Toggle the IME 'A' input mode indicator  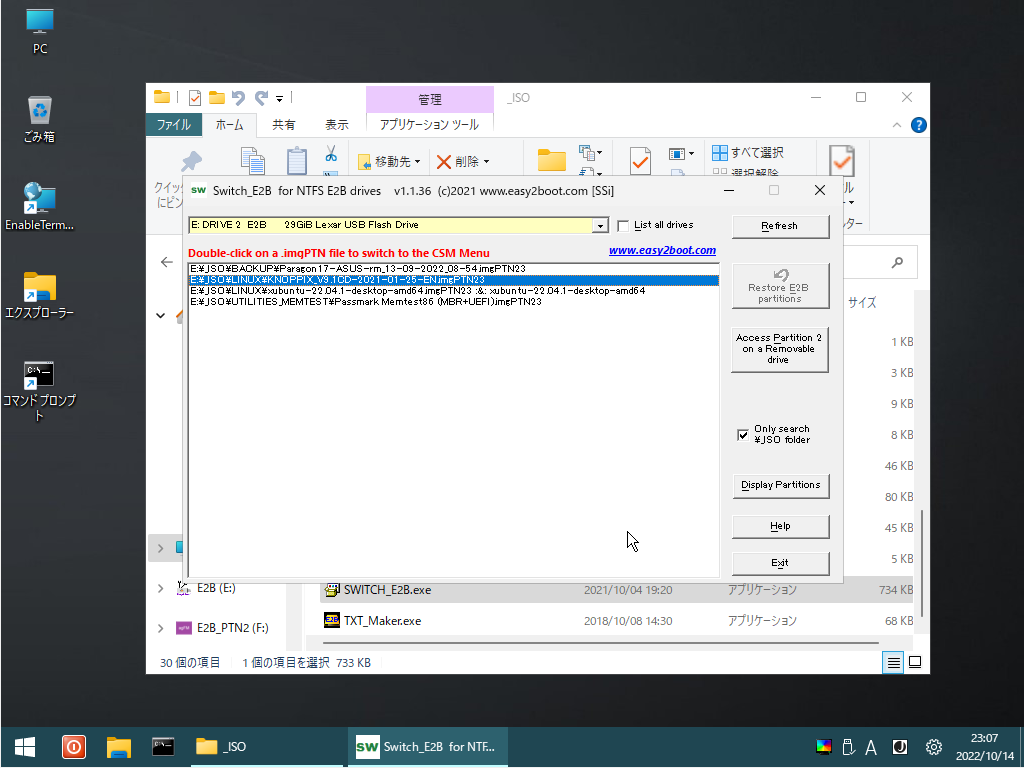coord(871,747)
